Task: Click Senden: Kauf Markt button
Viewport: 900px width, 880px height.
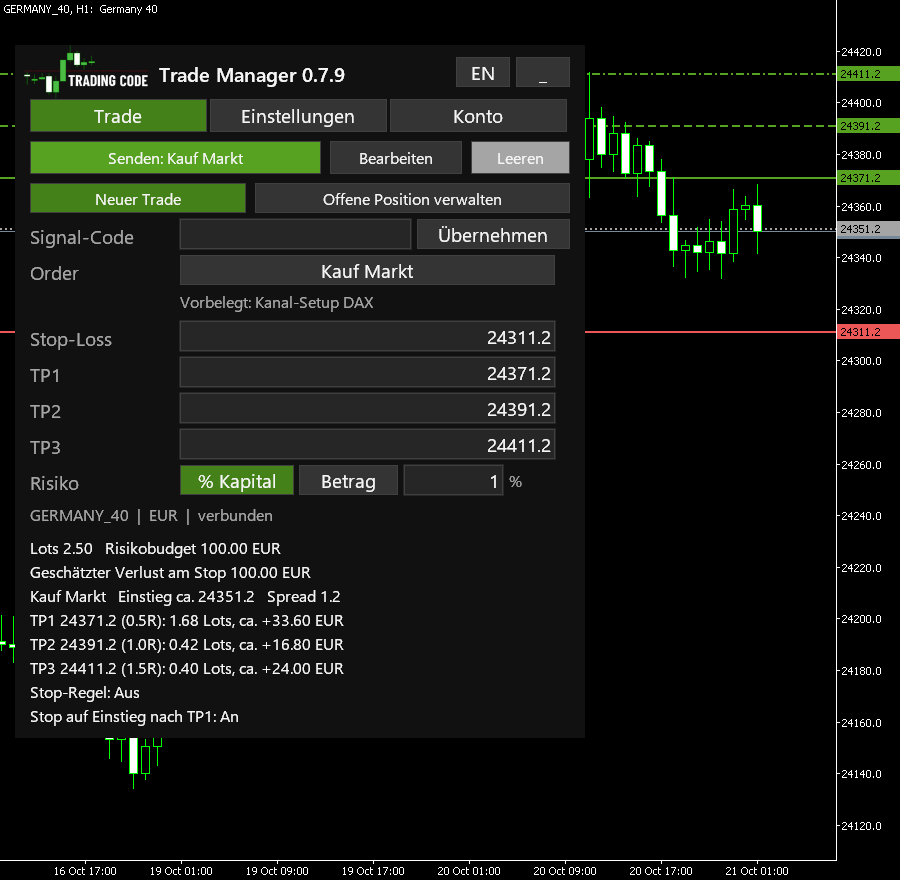Action: [x=175, y=158]
